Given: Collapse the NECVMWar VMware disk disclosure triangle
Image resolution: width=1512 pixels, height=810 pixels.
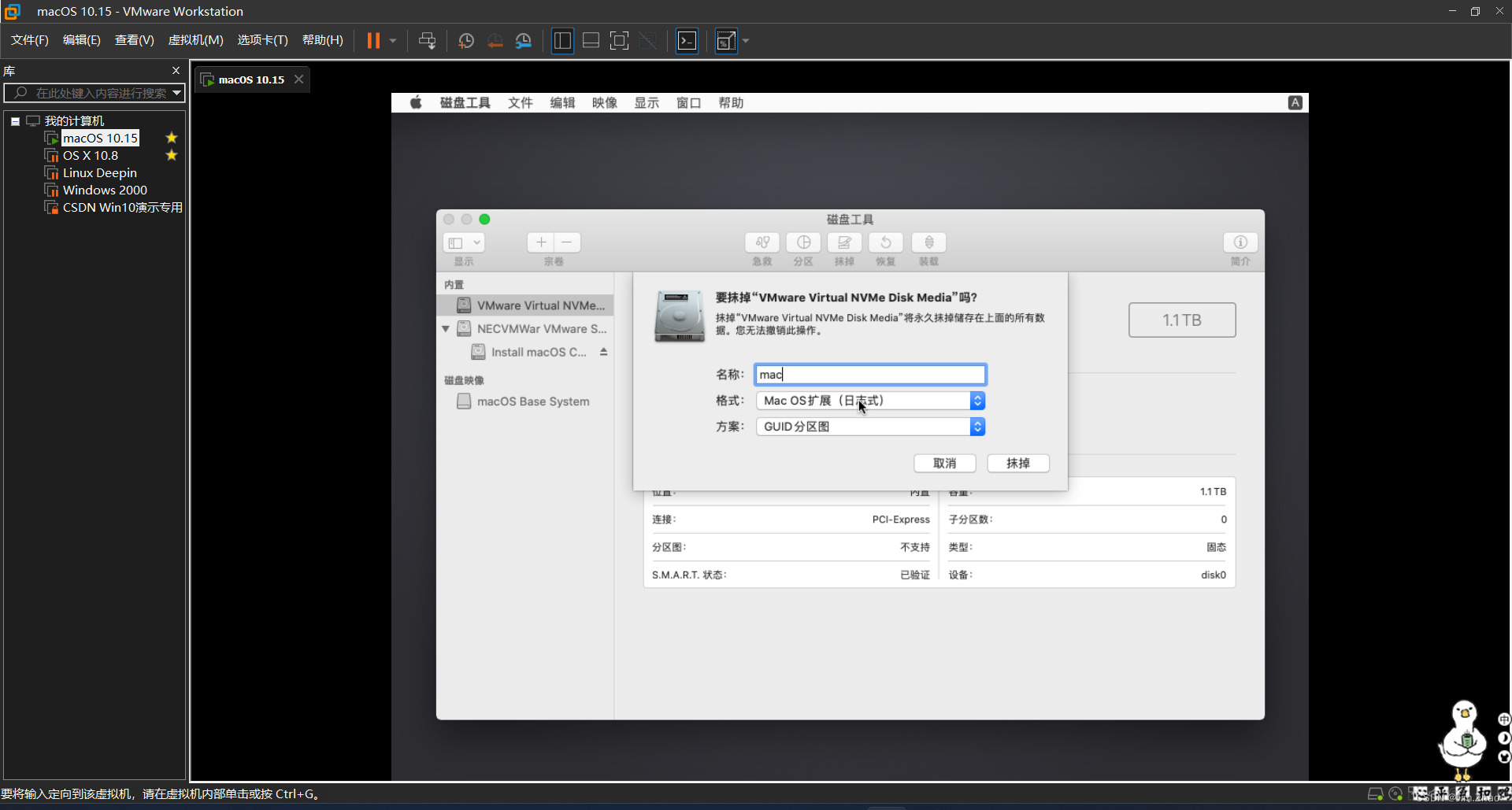Looking at the screenshot, I should coord(446,329).
